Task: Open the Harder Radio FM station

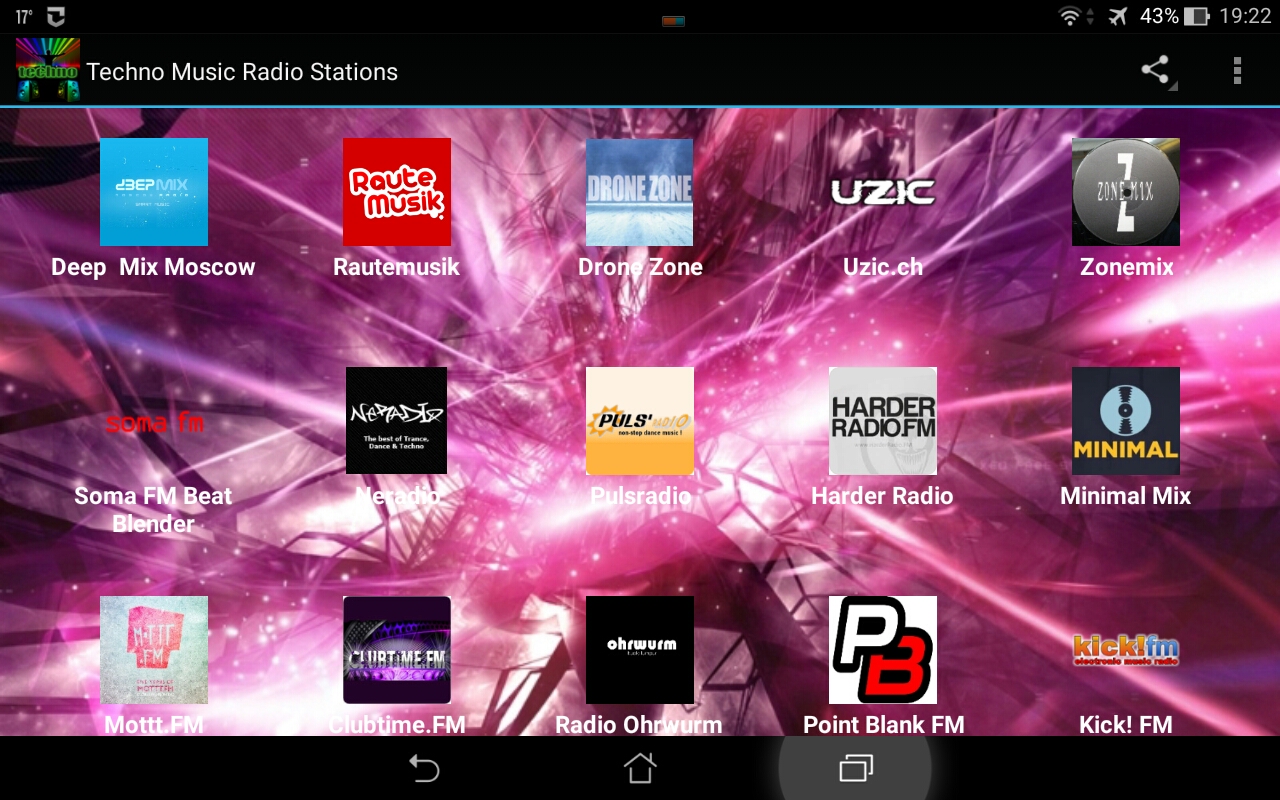Action: tap(882, 421)
